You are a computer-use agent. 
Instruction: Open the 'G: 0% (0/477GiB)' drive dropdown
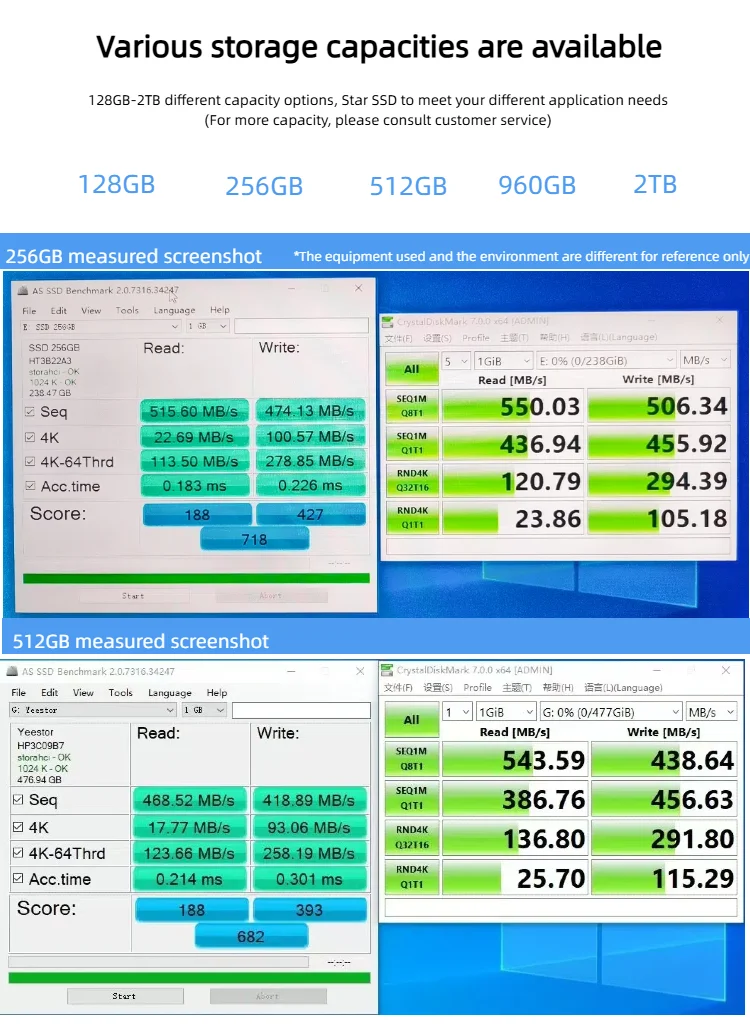[611, 712]
